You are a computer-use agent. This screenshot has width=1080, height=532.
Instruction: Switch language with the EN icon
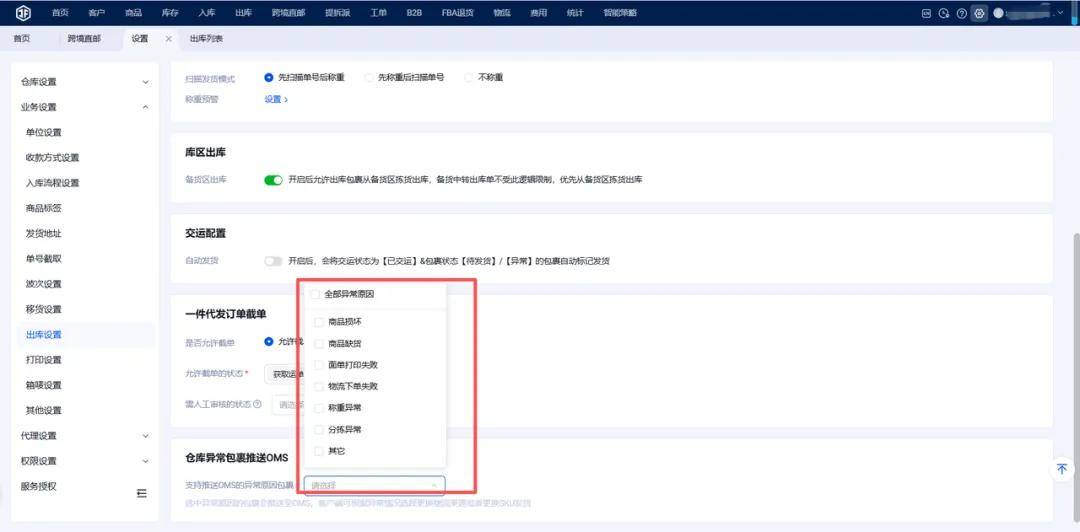928,13
